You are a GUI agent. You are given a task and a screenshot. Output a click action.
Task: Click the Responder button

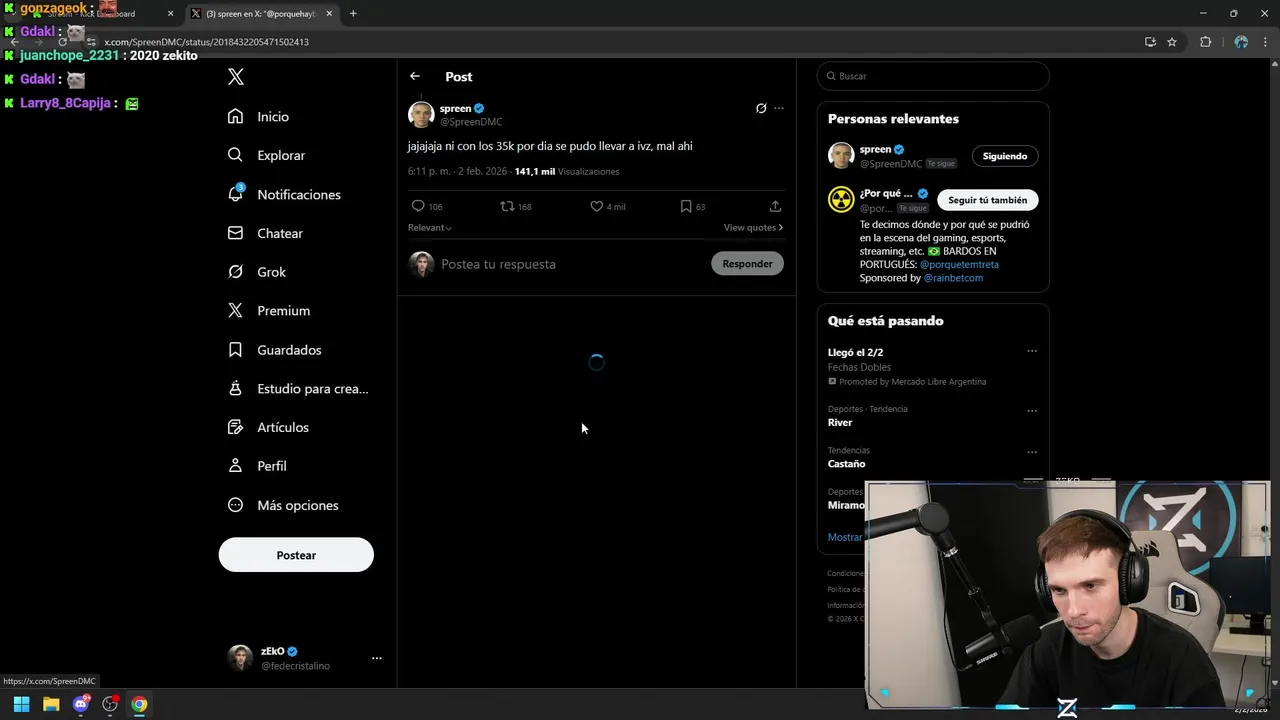pyautogui.click(x=747, y=264)
